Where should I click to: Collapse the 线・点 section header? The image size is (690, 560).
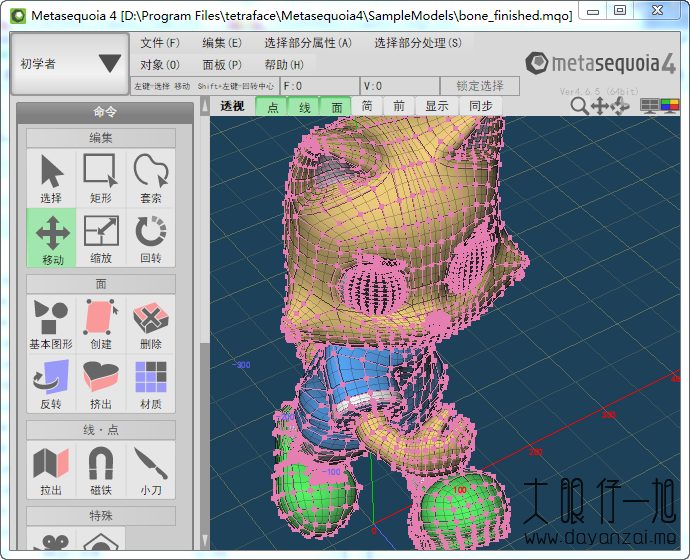(101, 430)
